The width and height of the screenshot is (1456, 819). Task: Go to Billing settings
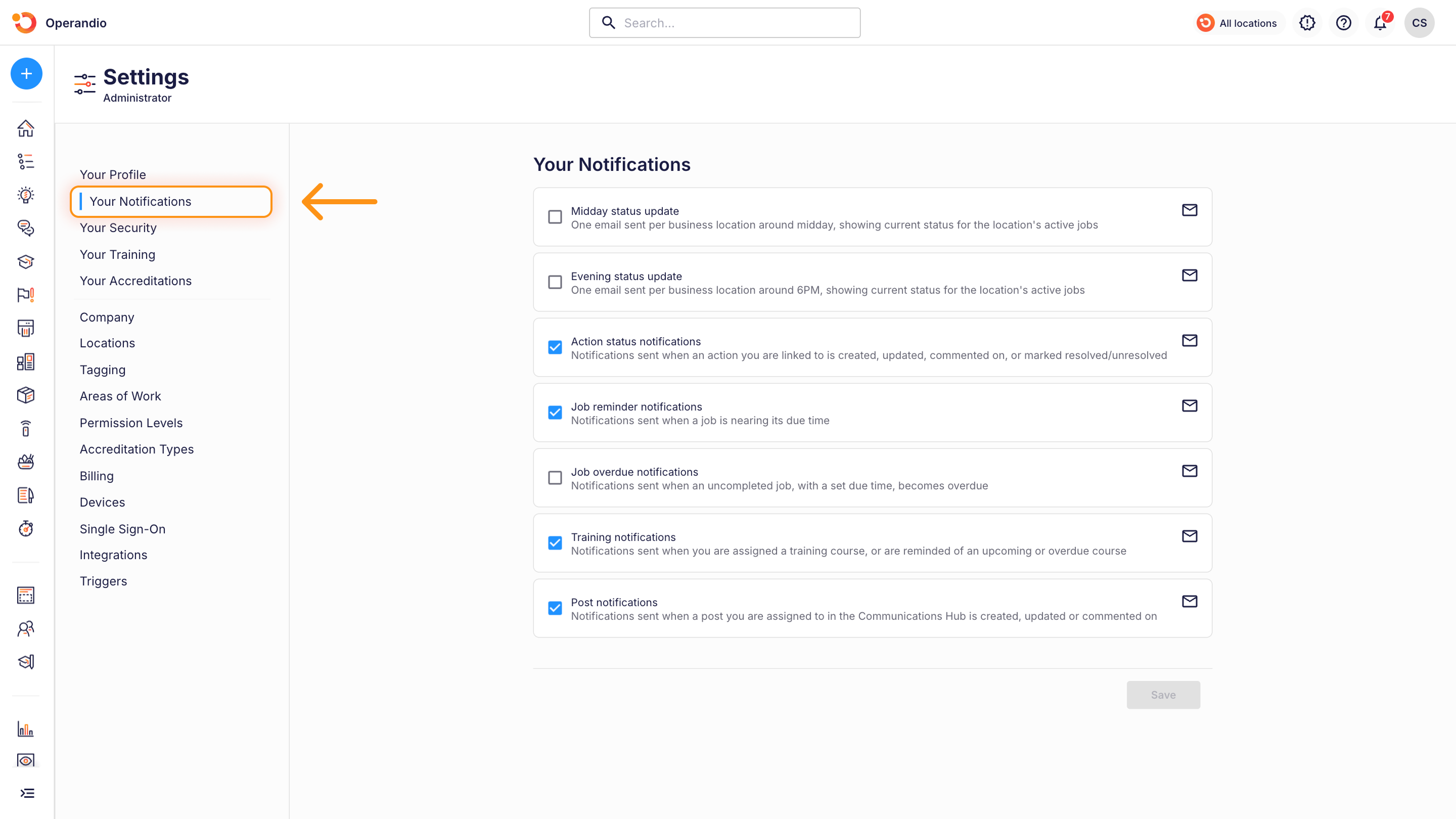97,476
